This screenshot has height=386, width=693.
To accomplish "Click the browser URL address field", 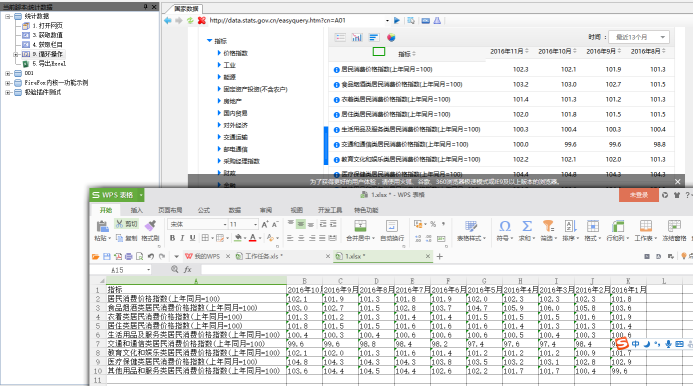I will tap(296, 20).
